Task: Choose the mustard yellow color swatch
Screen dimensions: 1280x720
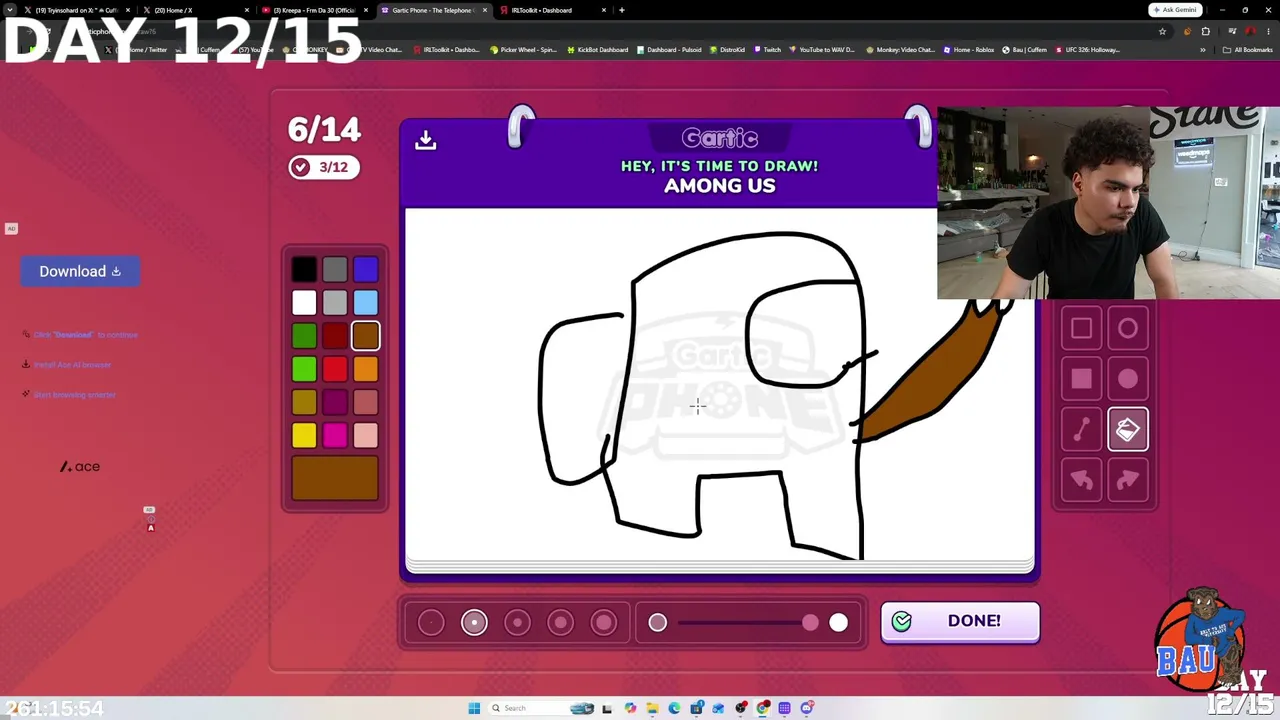Action: click(x=304, y=403)
